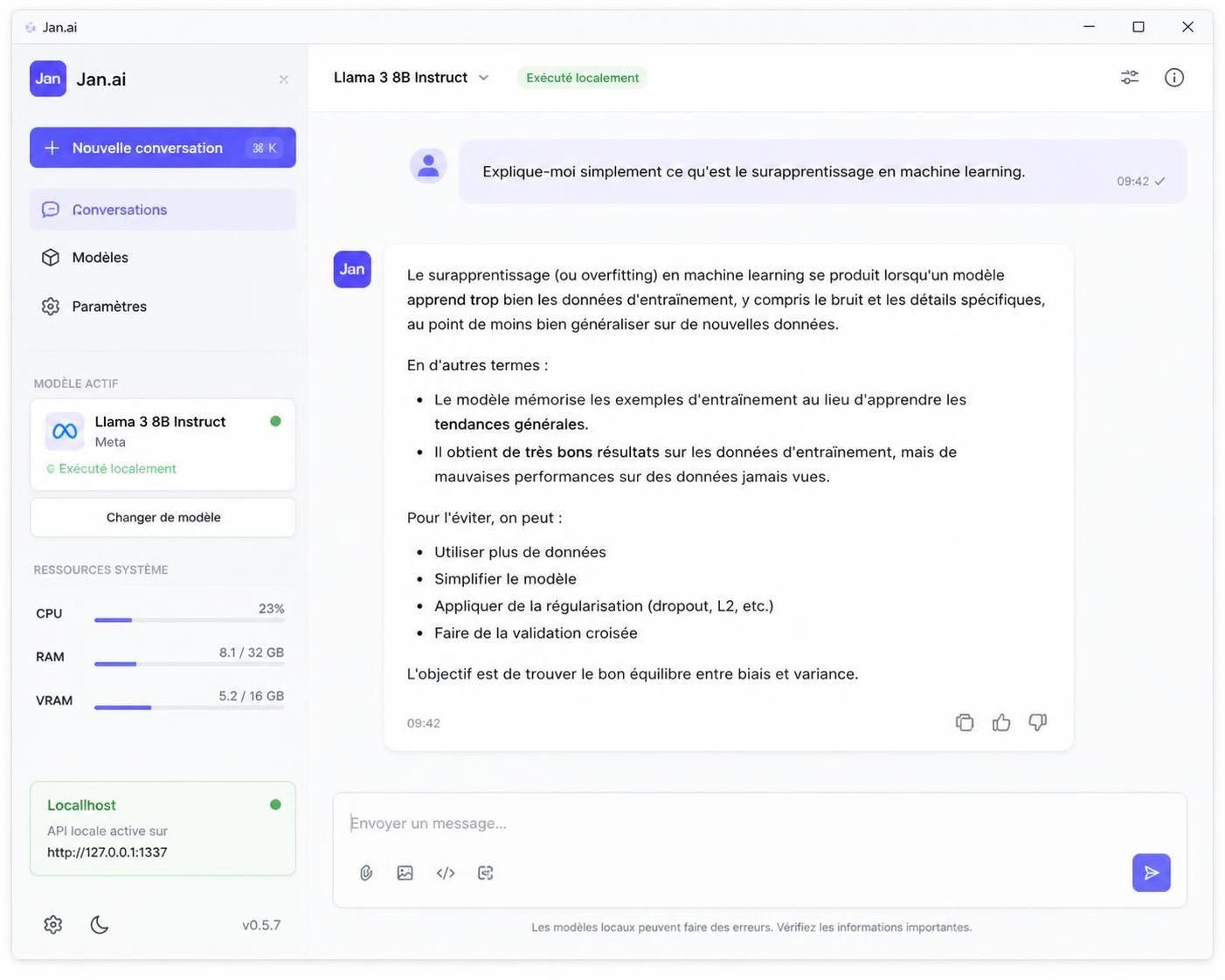Screen dimensions: 1225x980
Task: Click the Jan logo in sidebar header
Action: [x=48, y=79]
